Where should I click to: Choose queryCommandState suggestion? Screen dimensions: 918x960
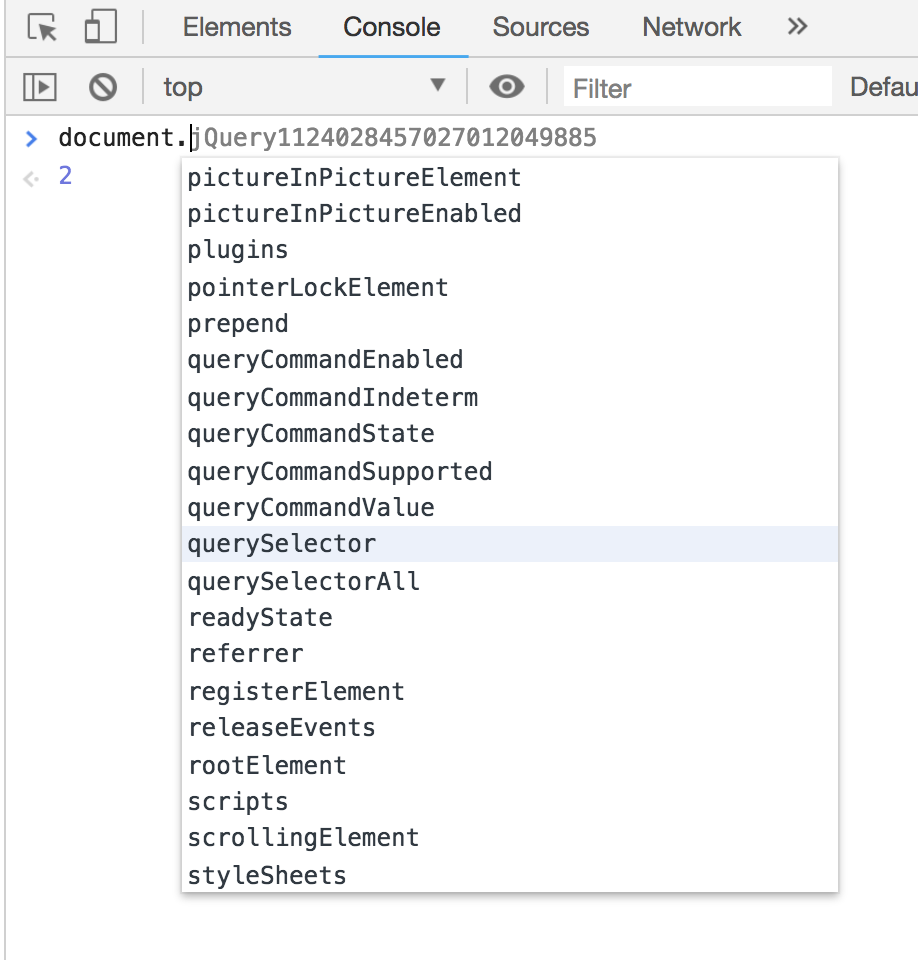(510, 434)
